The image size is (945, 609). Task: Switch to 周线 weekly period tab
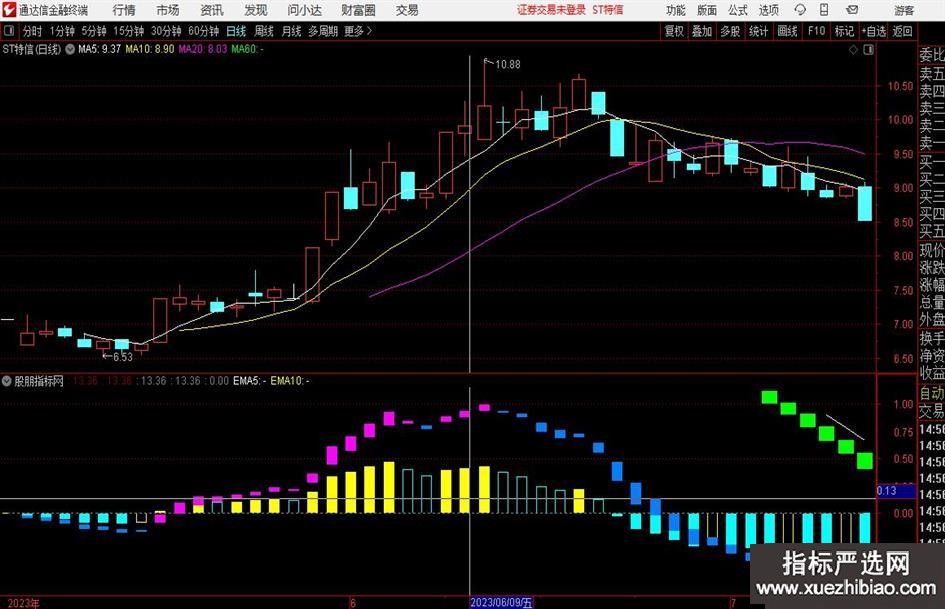[x=264, y=31]
